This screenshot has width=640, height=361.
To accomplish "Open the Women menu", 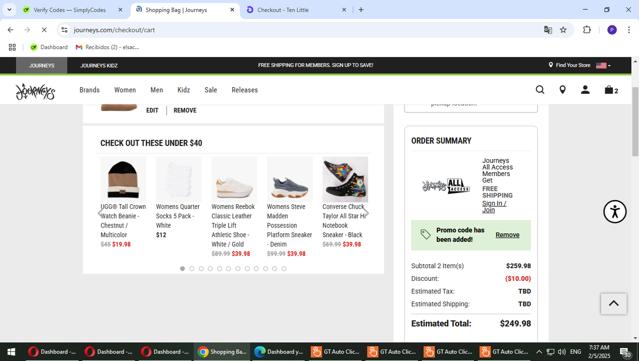I will (x=125, y=90).
